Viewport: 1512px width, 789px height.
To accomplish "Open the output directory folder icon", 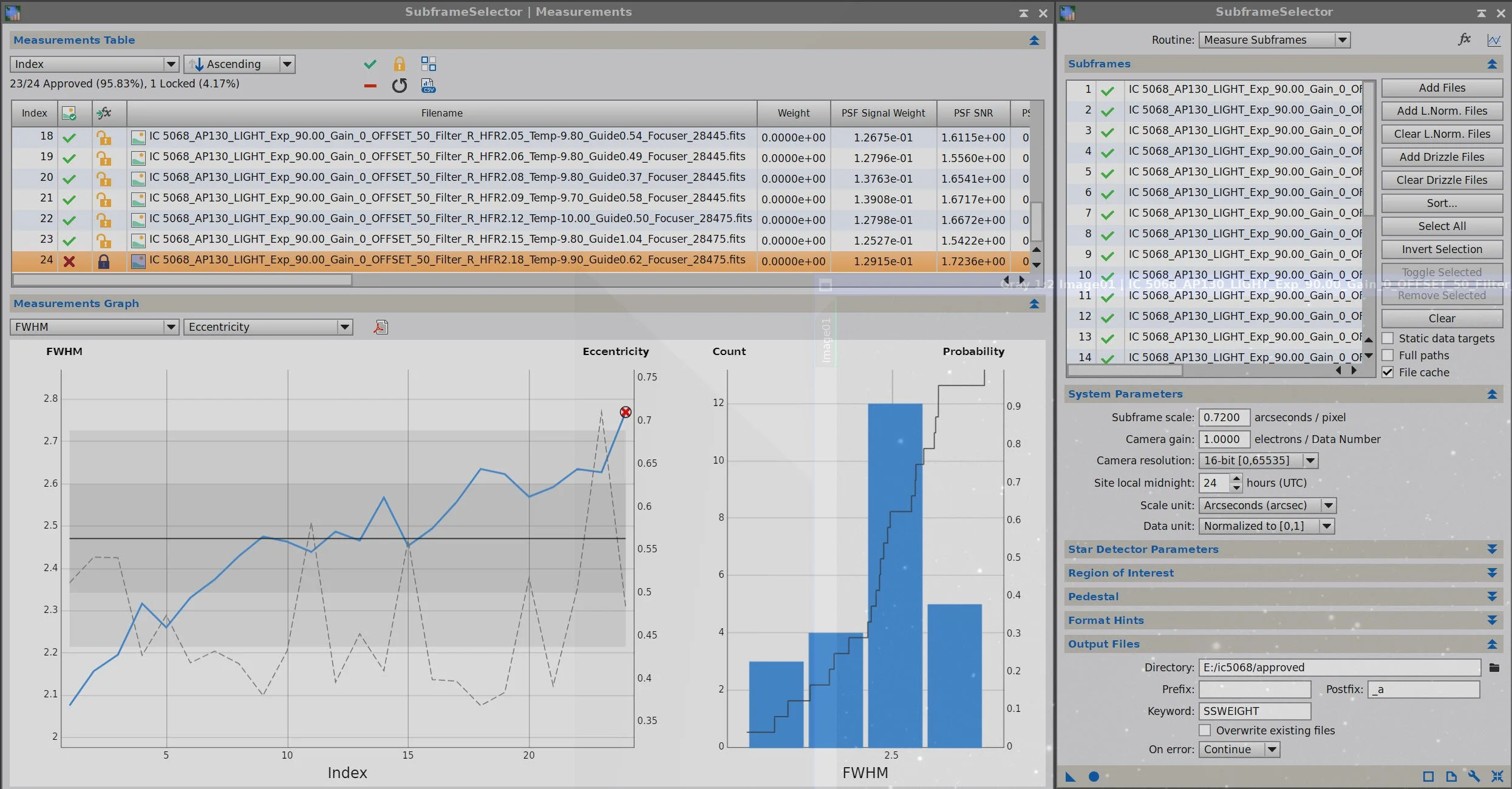I will coord(1494,668).
